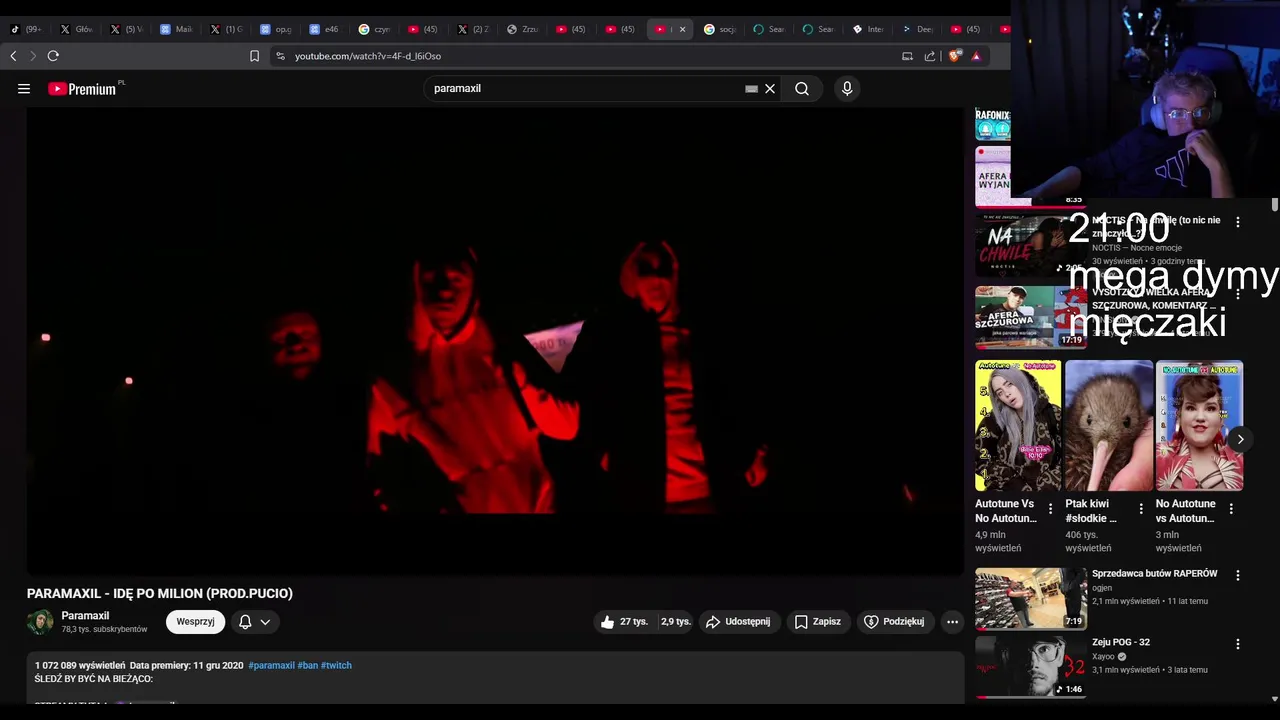This screenshot has height=720, width=1280.
Task: Click the 1 072 089 wyświetleń view count
Action: point(80,665)
